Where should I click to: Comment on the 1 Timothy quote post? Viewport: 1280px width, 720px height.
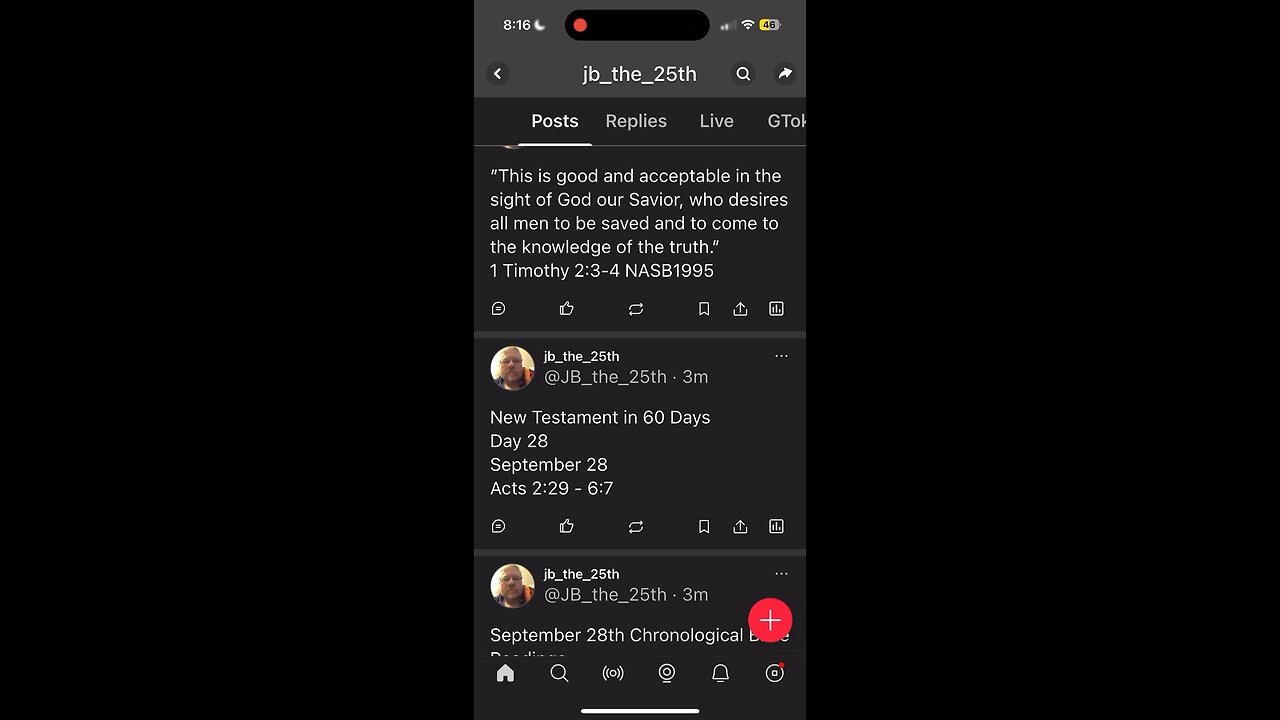(499, 309)
